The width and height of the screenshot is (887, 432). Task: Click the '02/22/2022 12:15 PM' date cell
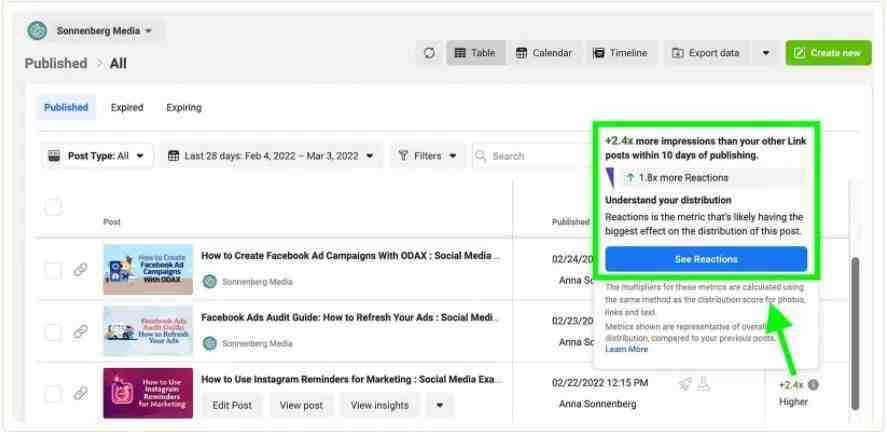[600, 383]
